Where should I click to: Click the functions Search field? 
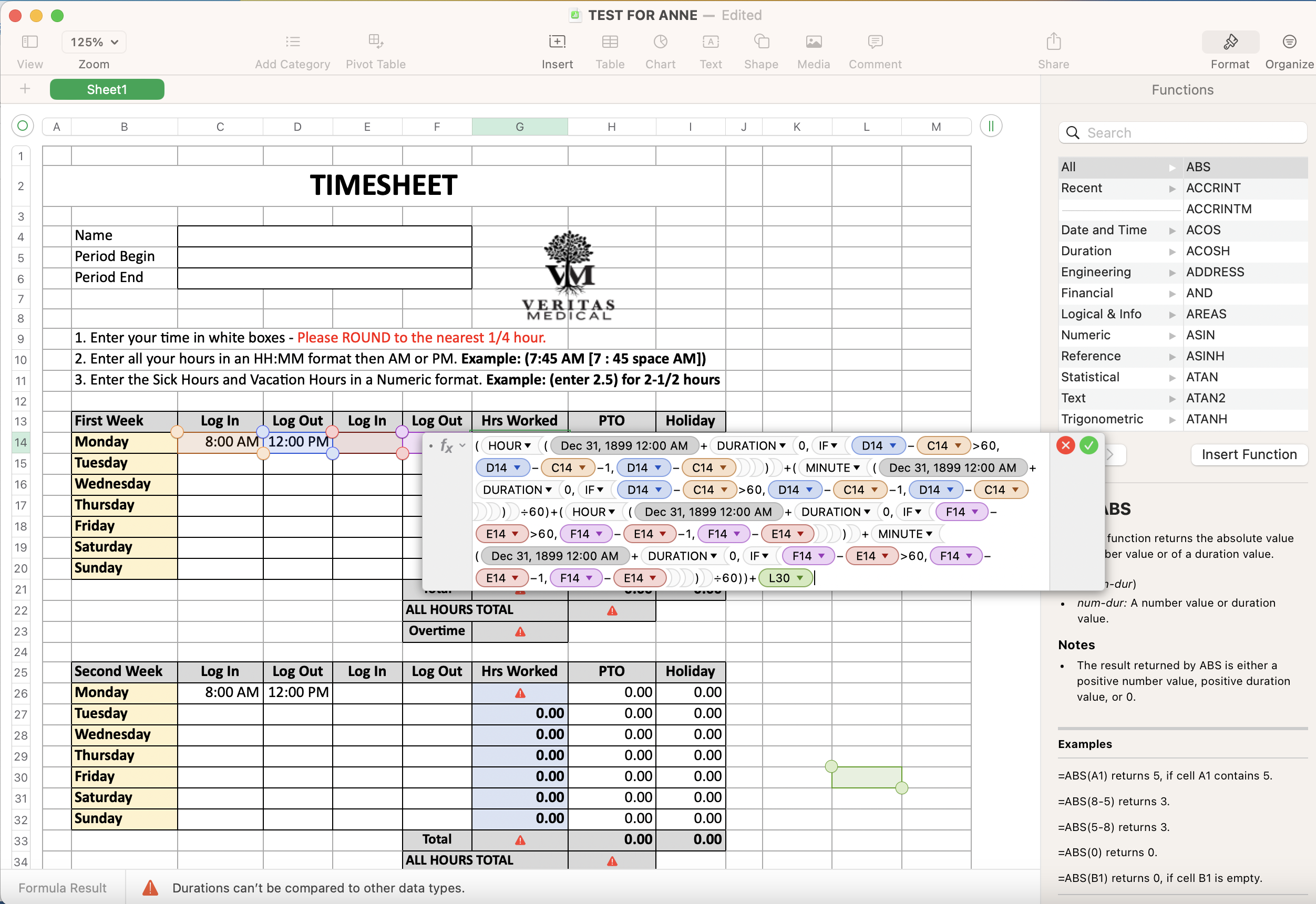click(1183, 132)
